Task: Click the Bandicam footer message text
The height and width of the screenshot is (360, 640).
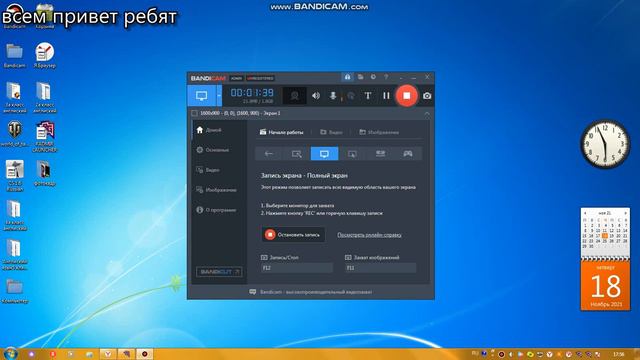Action: click(316, 292)
